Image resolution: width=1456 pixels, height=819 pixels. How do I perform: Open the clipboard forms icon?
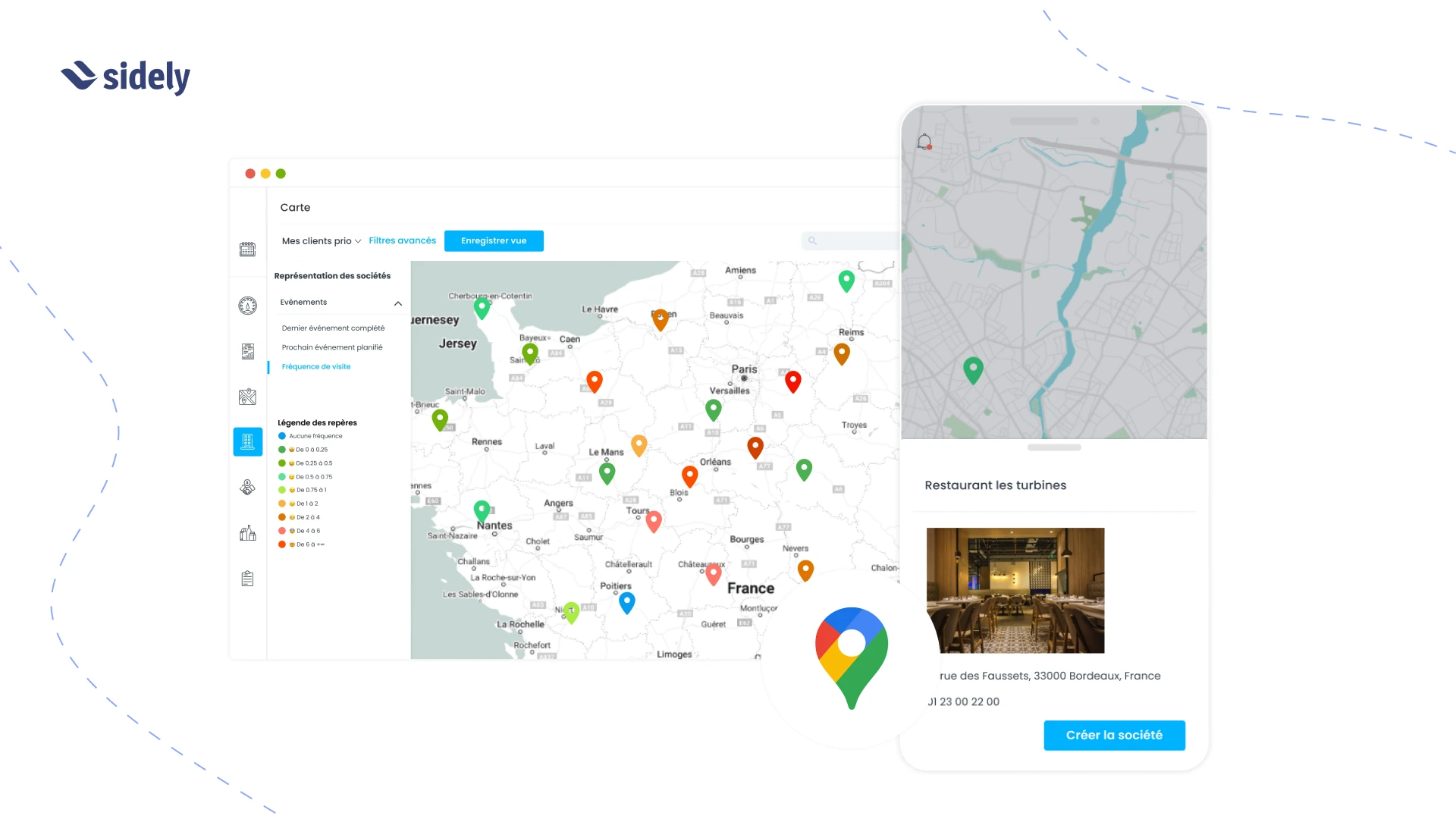click(247, 579)
